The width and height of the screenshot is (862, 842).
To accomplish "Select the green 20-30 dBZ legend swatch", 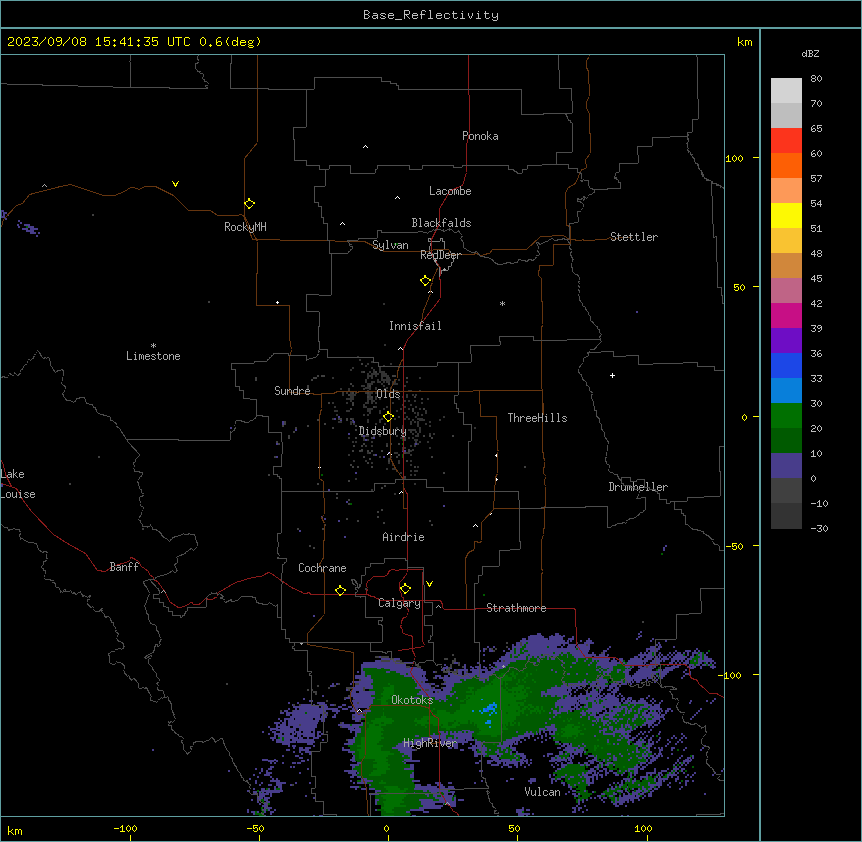I will click(x=786, y=416).
